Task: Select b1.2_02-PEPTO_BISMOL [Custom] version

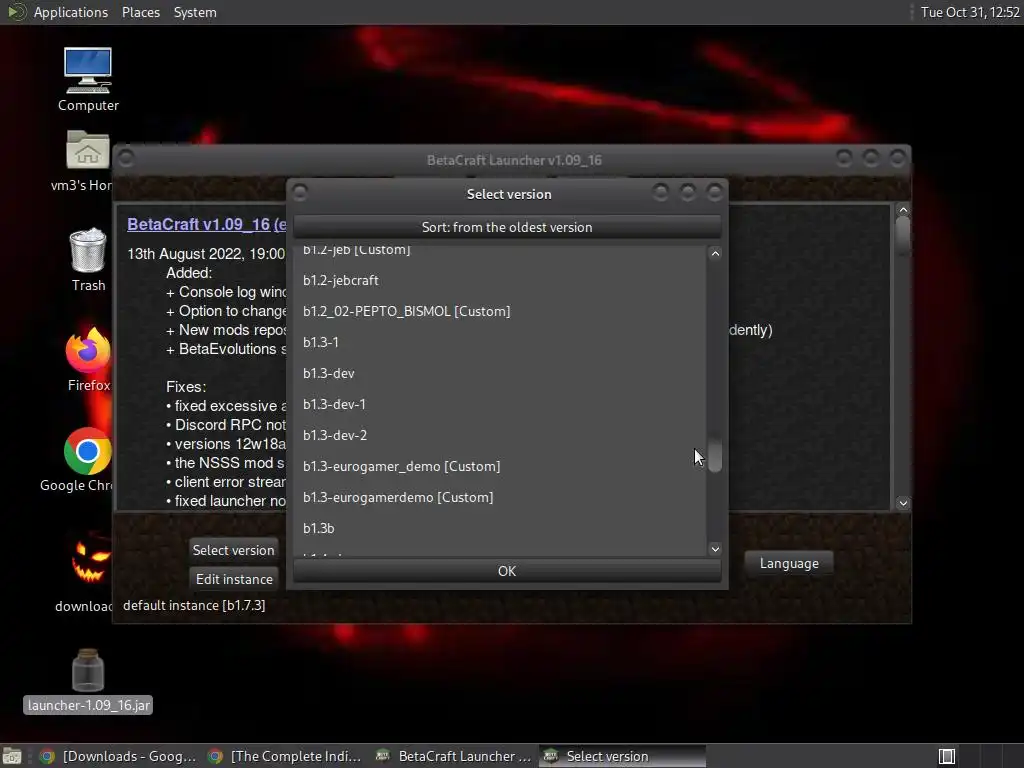Action: tap(500, 311)
